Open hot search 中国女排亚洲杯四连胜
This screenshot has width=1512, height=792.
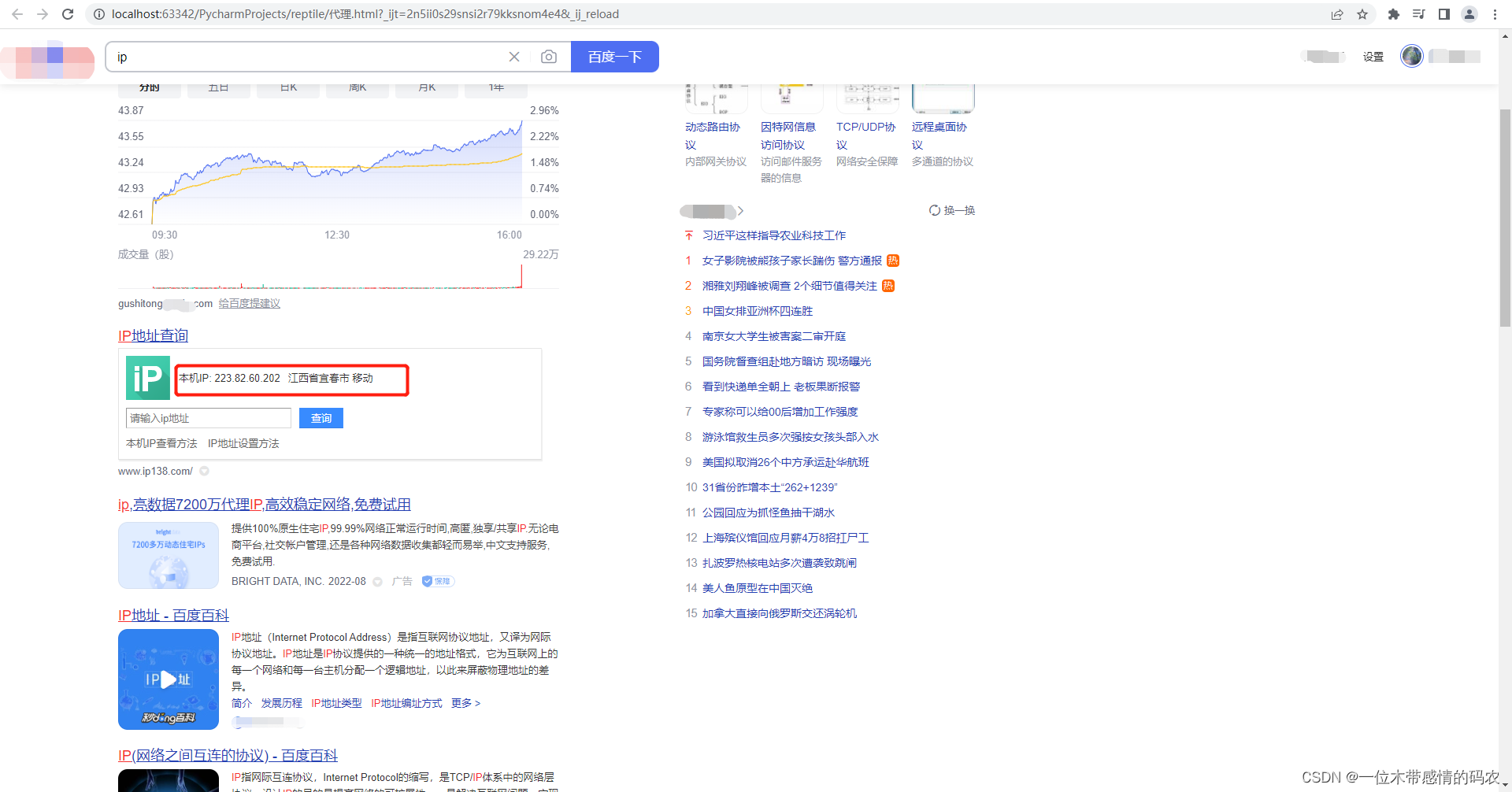pos(758,311)
